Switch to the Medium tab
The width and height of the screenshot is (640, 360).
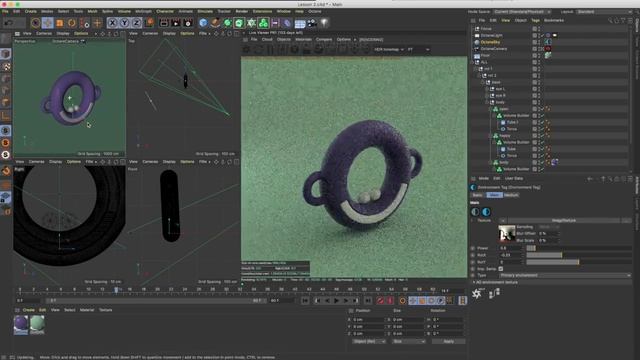click(x=511, y=195)
